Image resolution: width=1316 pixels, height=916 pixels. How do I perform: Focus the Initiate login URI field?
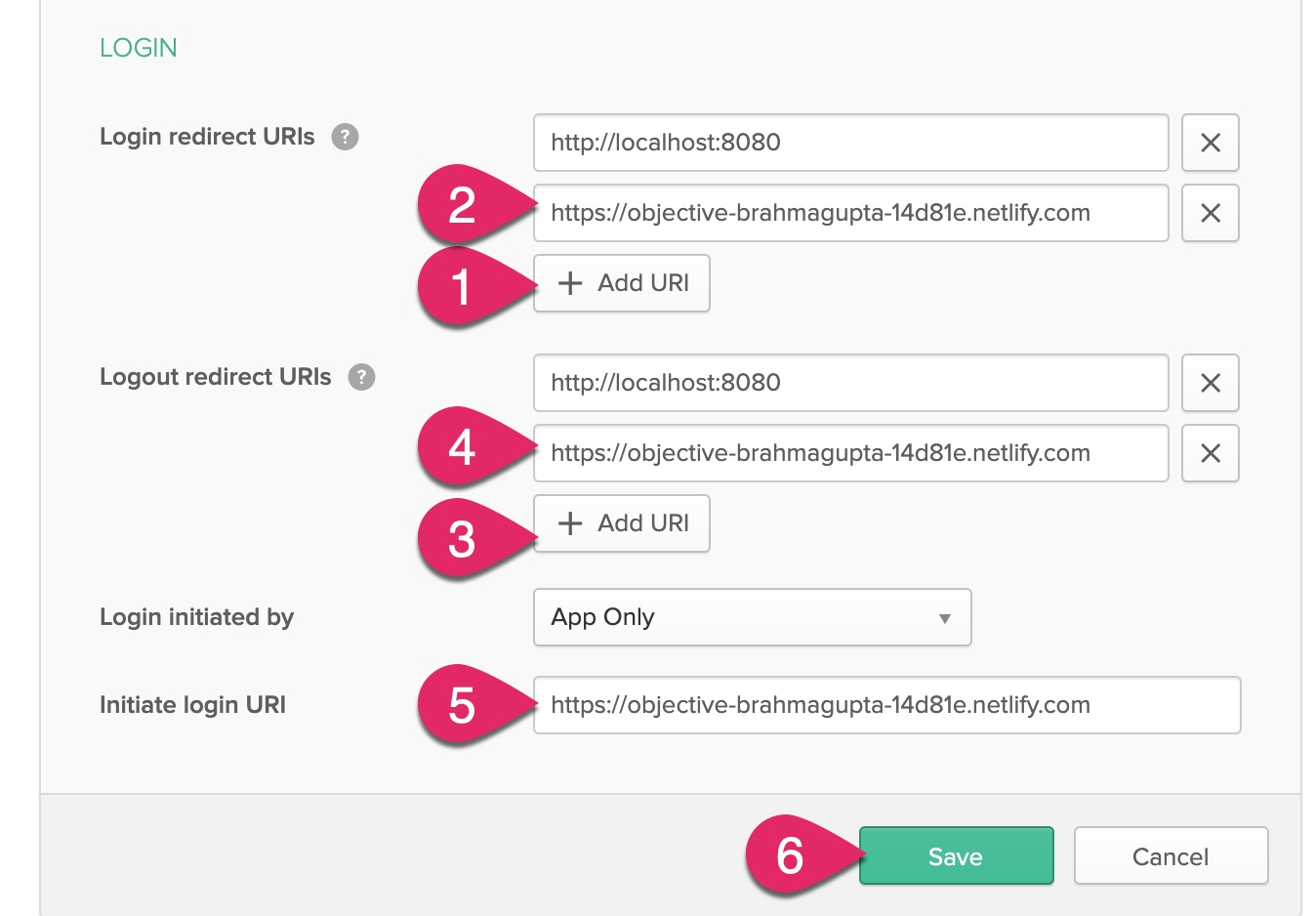[886, 705]
